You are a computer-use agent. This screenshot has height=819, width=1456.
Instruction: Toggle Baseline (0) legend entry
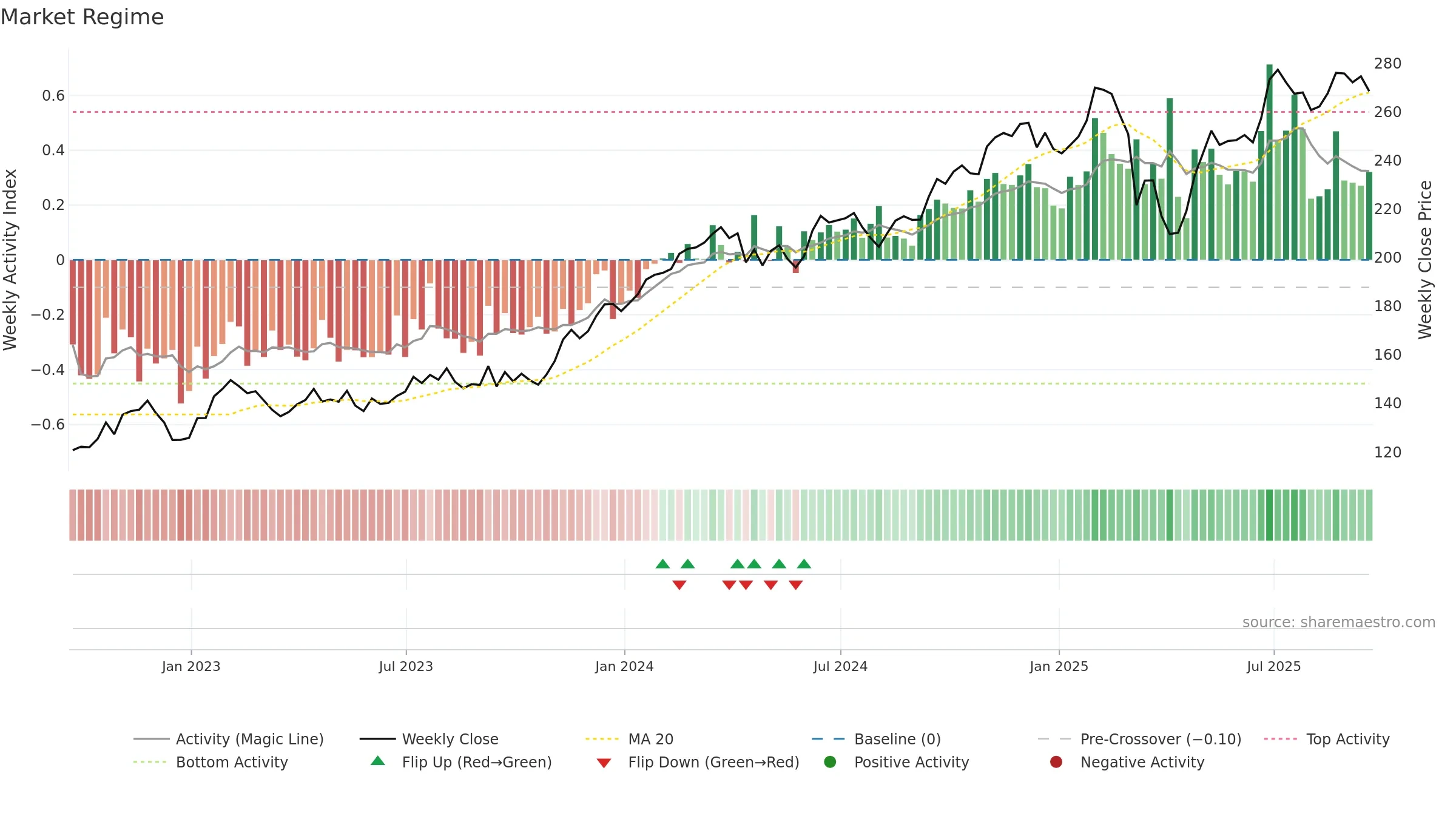(876, 739)
